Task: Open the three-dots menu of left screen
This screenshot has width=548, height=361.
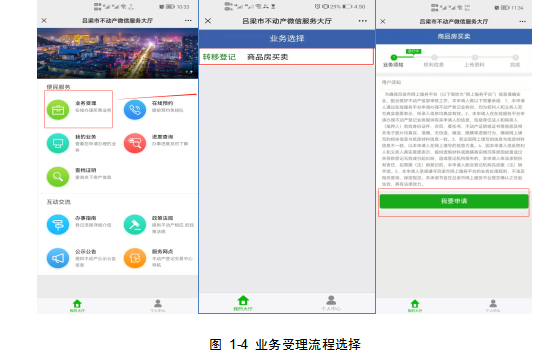Action: coord(188,21)
